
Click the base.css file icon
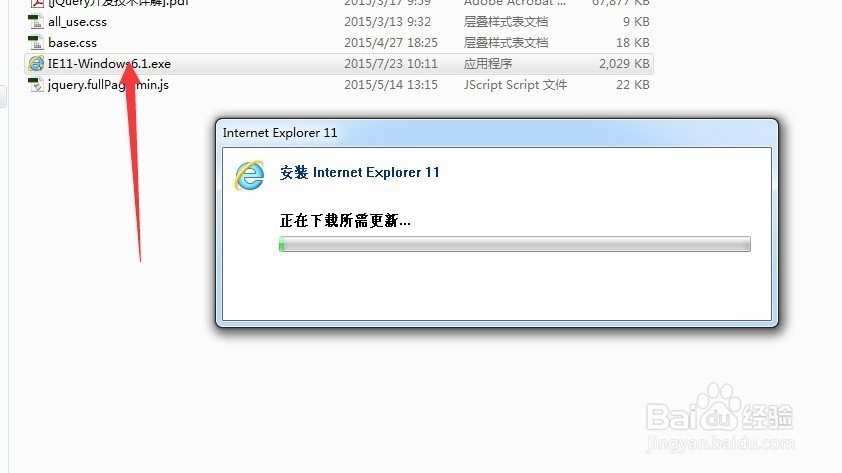click(35, 42)
